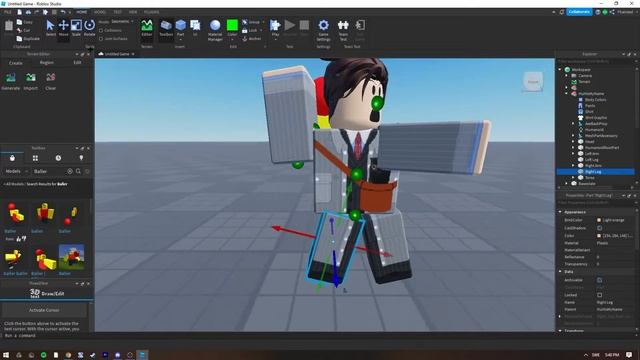
Task: Open the Models category dropdown in Toolbox
Action: (x=16, y=171)
